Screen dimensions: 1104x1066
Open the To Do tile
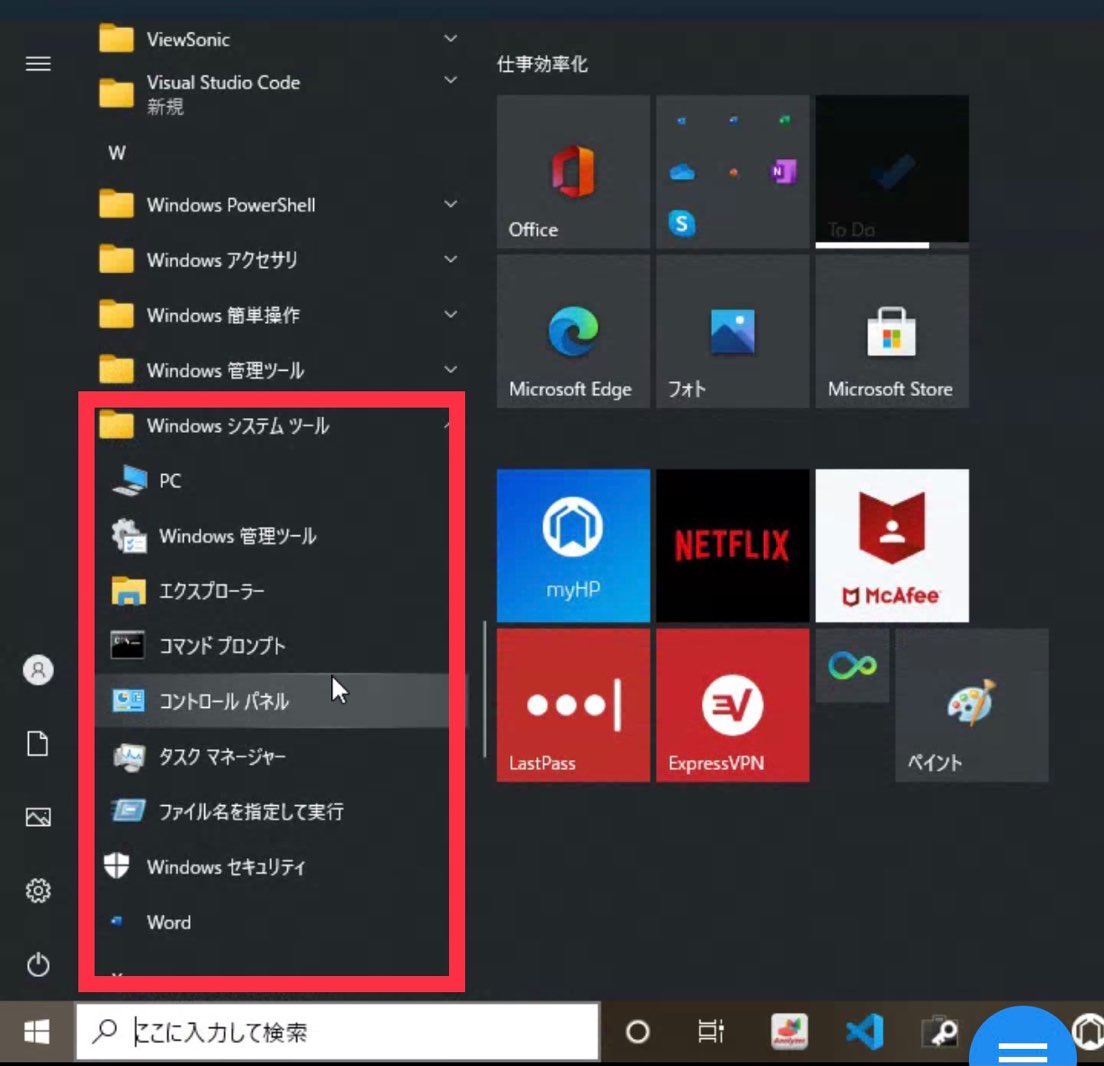[x=892, y=172]
